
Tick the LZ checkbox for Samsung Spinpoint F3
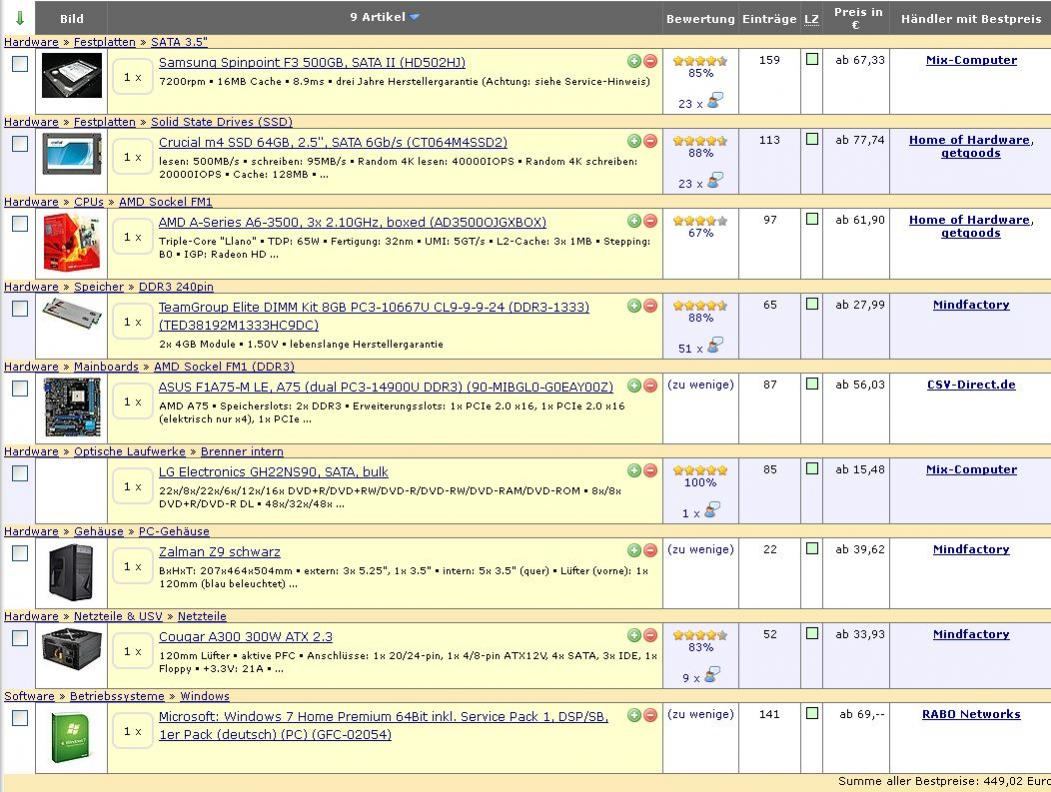(812, 60)
